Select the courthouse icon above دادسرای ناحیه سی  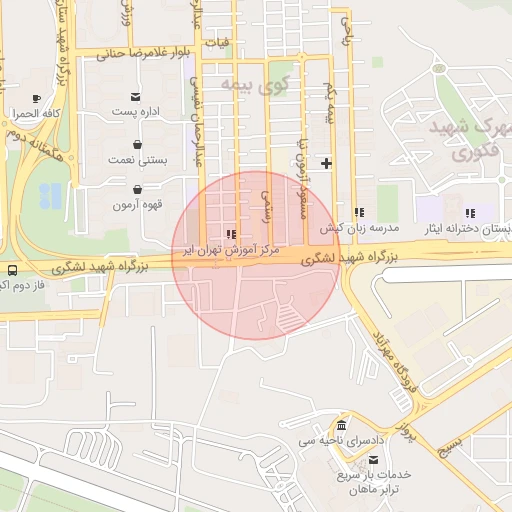[341, 425]
